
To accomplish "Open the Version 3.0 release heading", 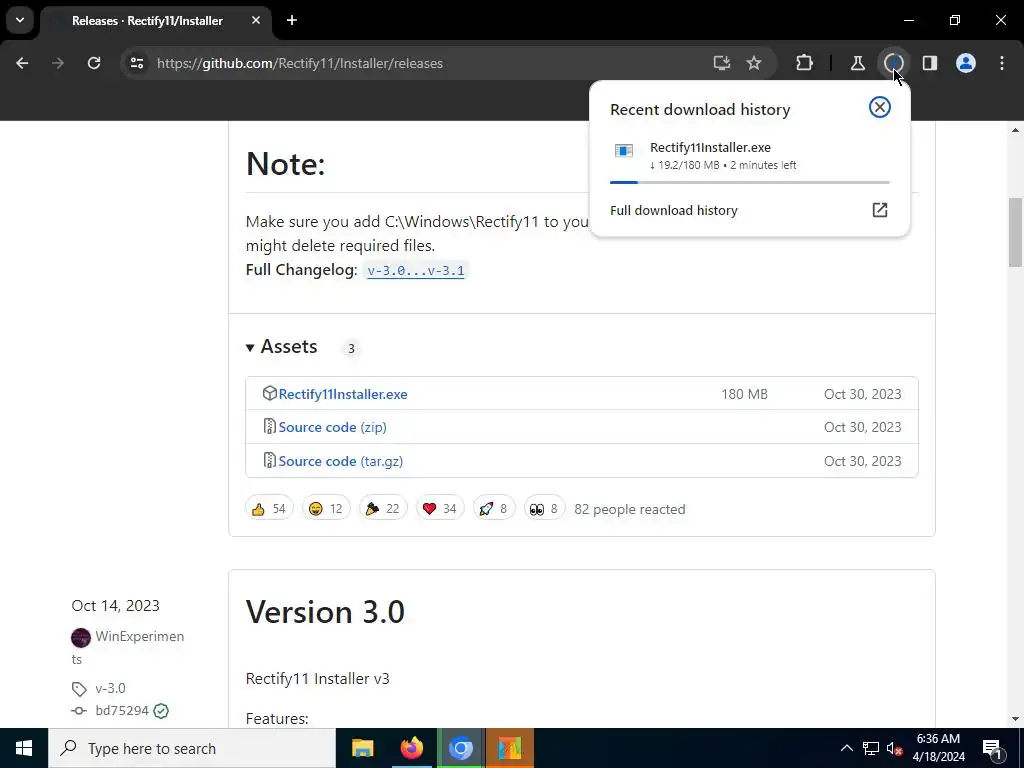I will point(325,613).
